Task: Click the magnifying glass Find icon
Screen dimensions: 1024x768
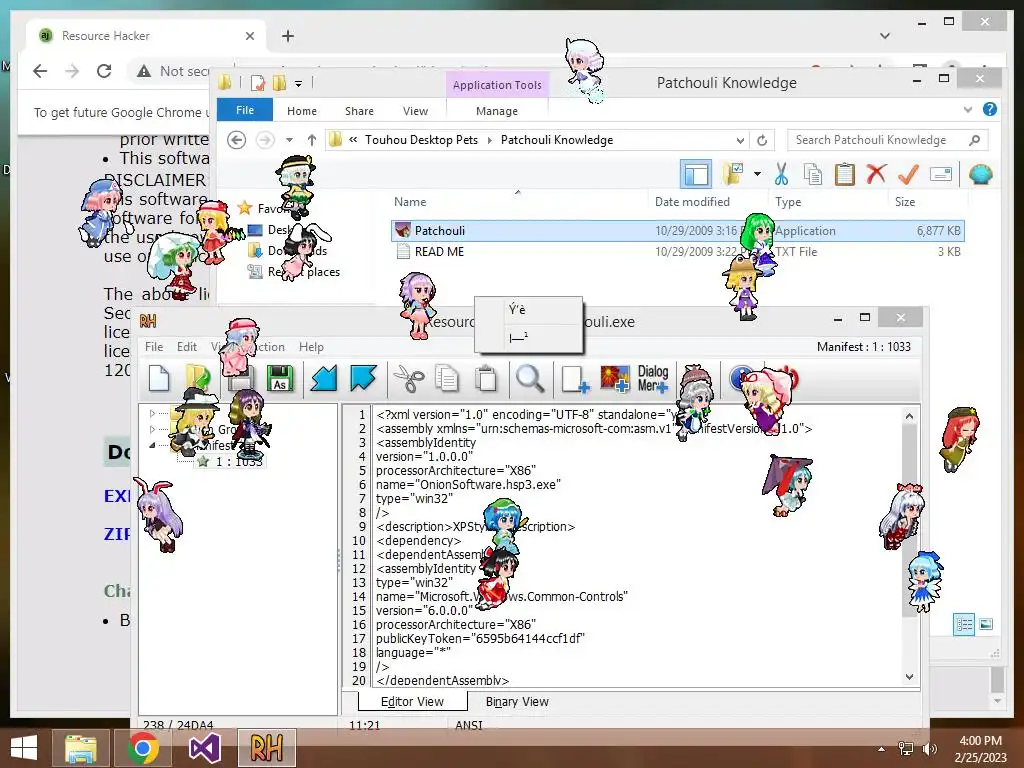Action: pos(530,378)
